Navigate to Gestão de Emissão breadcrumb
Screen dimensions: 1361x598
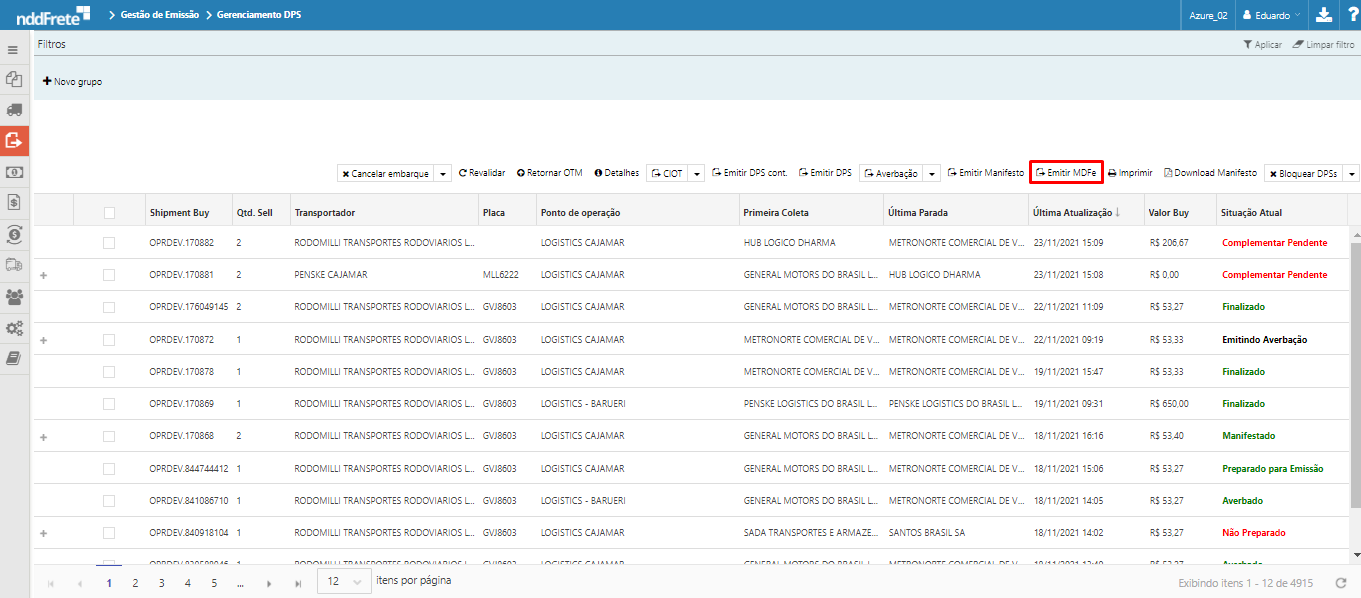point(159,15)
